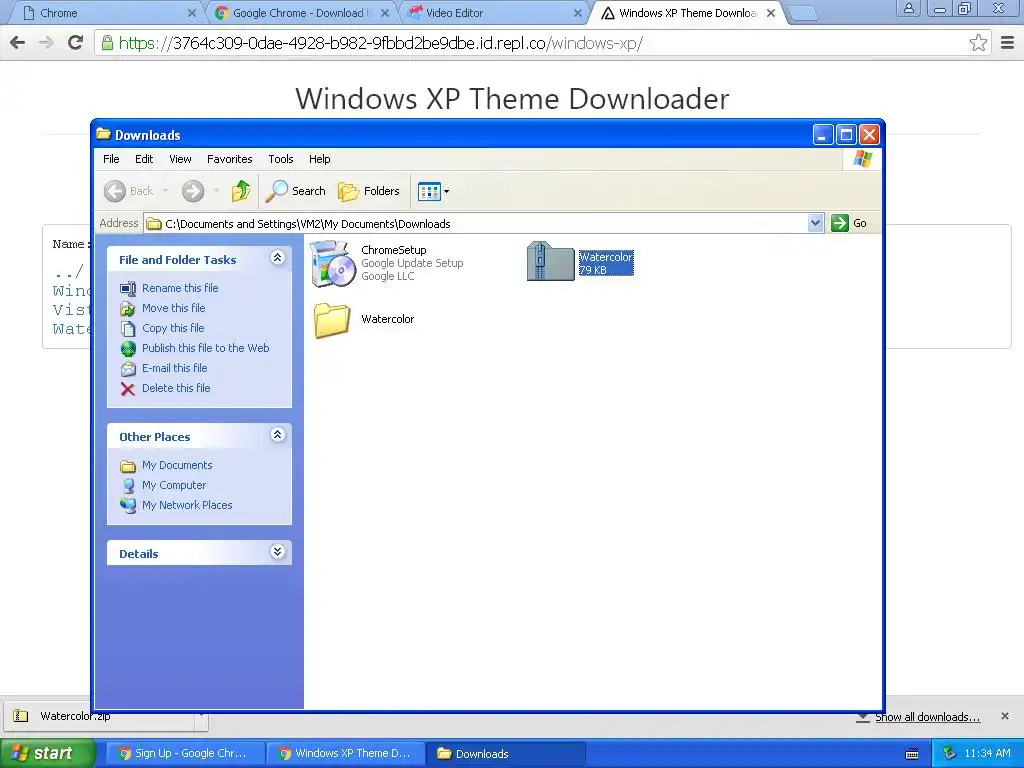This screenshot has height=768, width=1024.
Task: Click the Windows Start button
Action: 47,754
